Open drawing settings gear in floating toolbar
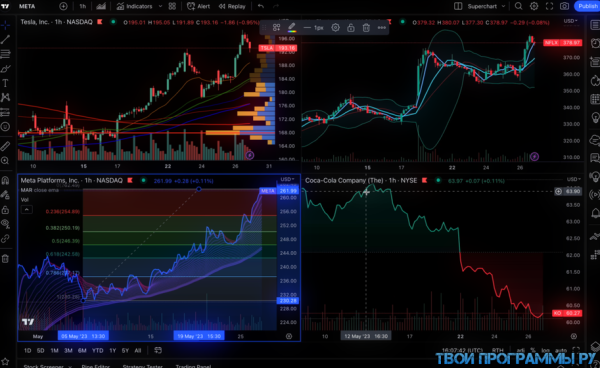The width and height of the screenshot is (600, 368). coord(335,28)
